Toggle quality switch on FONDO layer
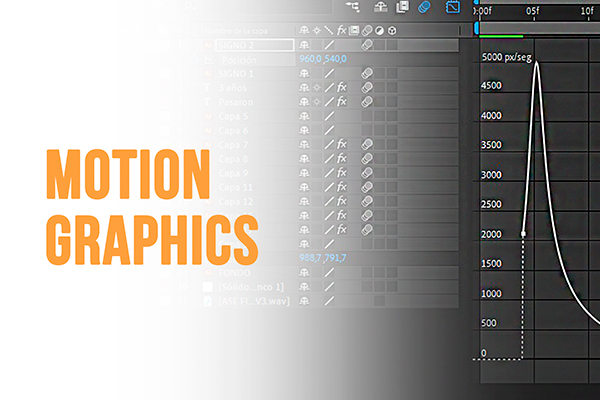This screenshot has width=600, height=400. (329, 273)
